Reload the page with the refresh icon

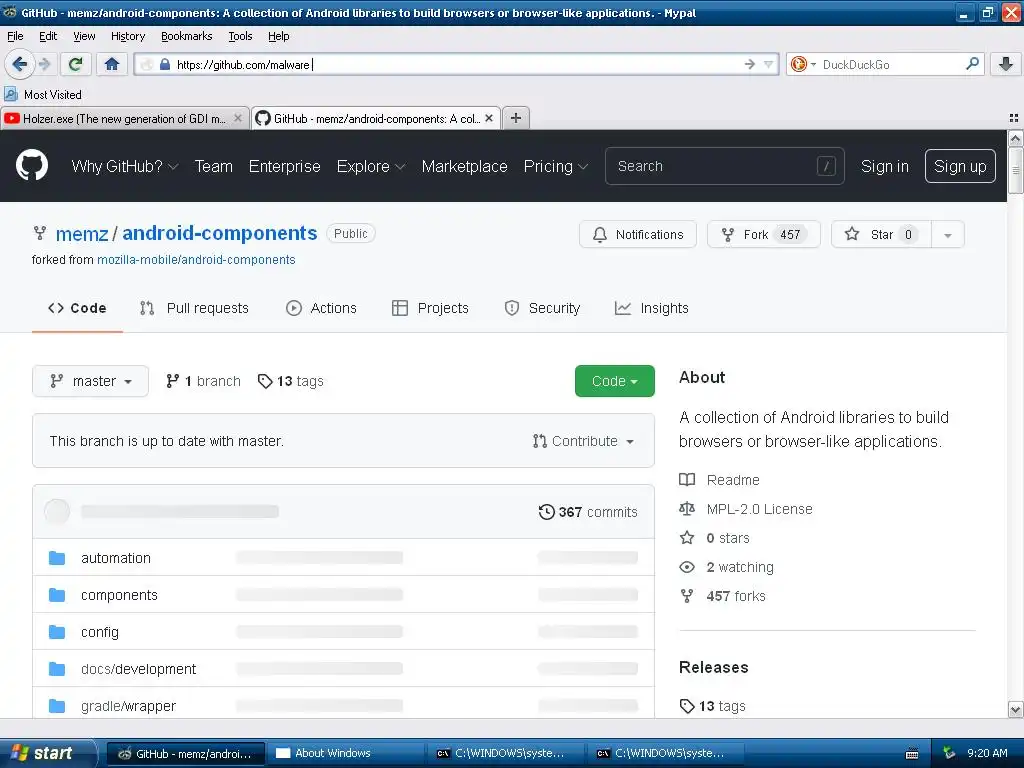coord(75,64)
